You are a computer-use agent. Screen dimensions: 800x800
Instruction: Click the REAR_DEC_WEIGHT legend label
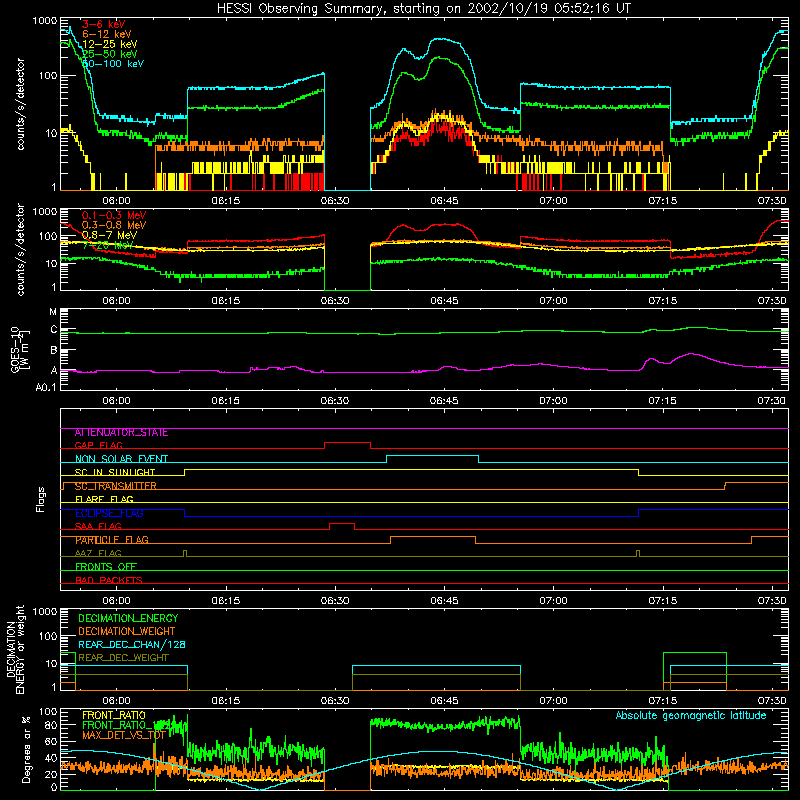123,658
